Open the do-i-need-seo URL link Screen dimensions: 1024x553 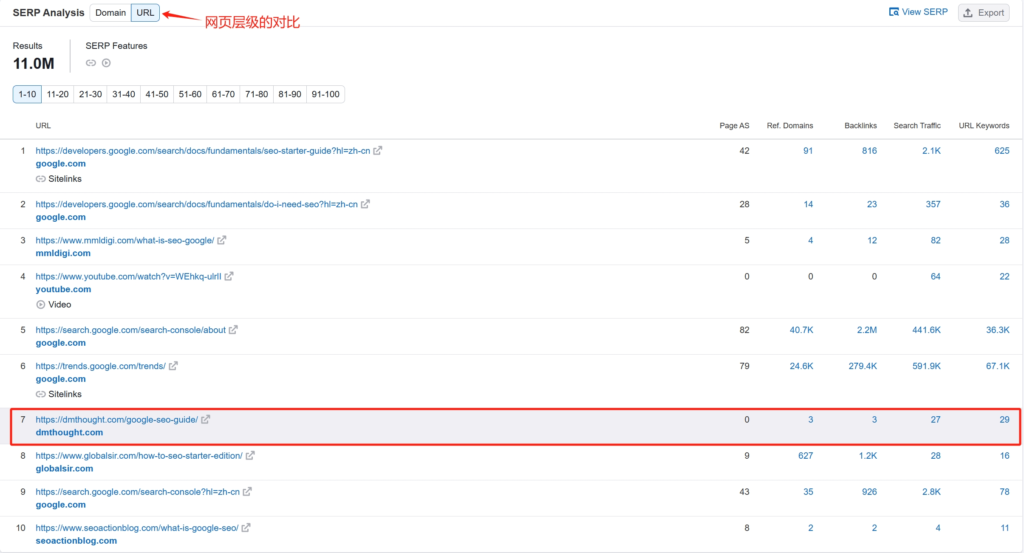click(197, 204)
